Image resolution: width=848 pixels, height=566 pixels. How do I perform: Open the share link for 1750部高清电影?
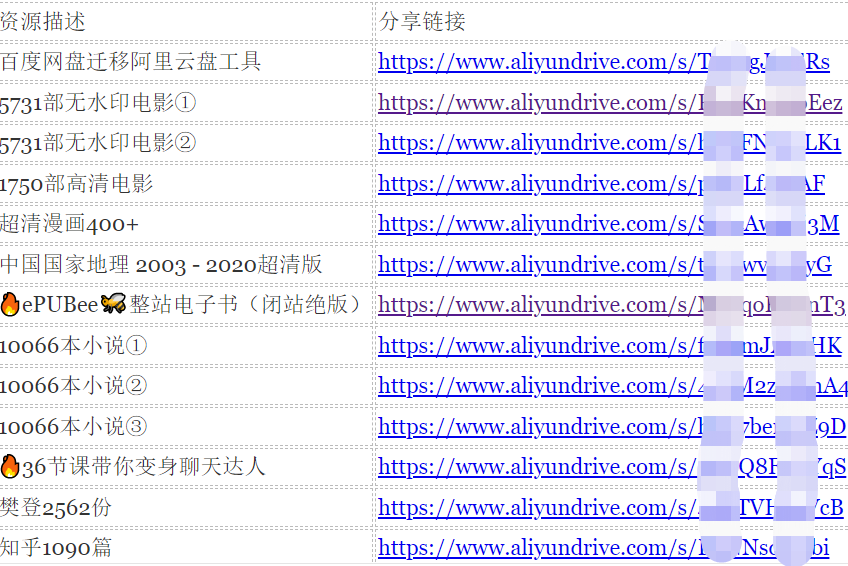click(601, 184)
